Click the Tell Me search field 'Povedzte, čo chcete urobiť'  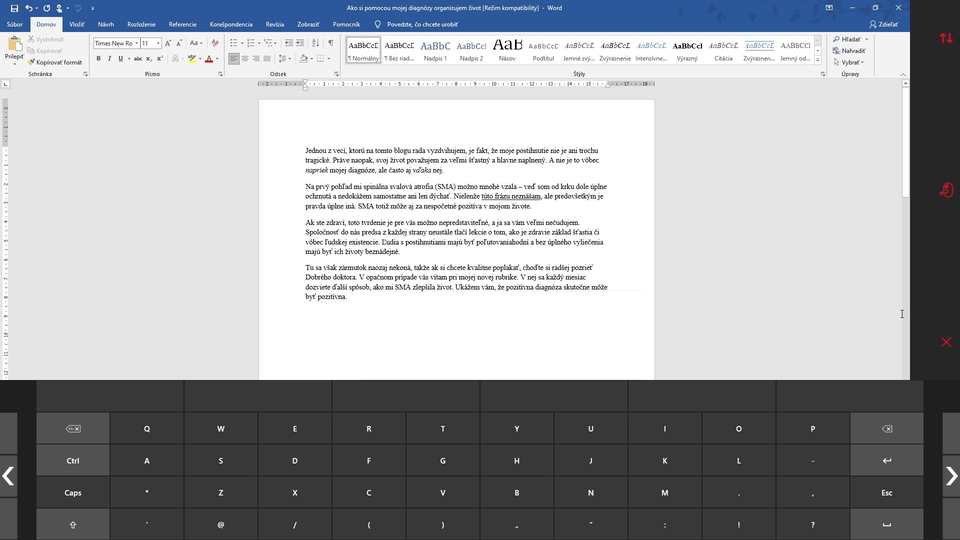coord(422,24)
